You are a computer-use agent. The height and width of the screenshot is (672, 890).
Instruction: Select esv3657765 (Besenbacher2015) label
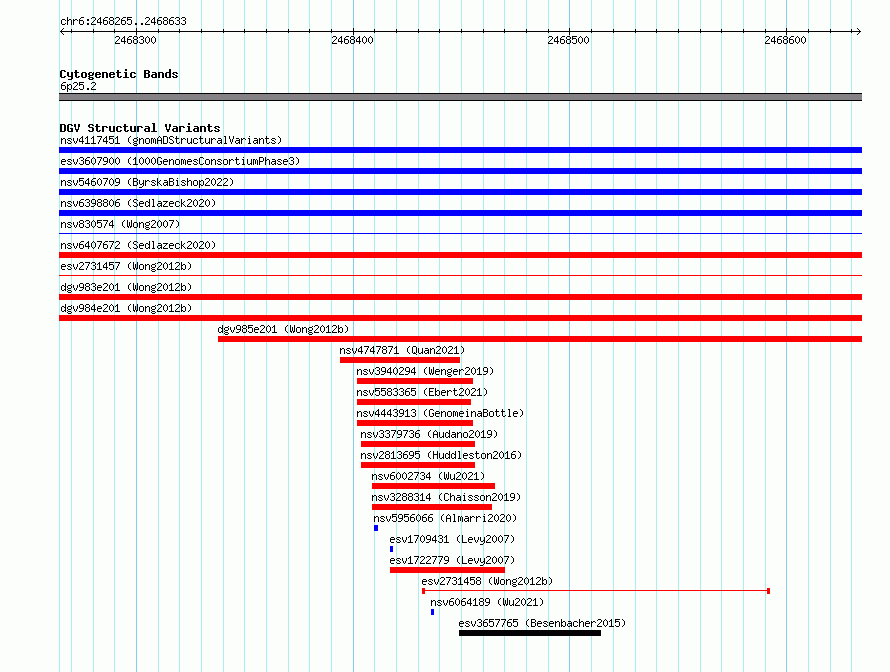click(x=542, y=623)
